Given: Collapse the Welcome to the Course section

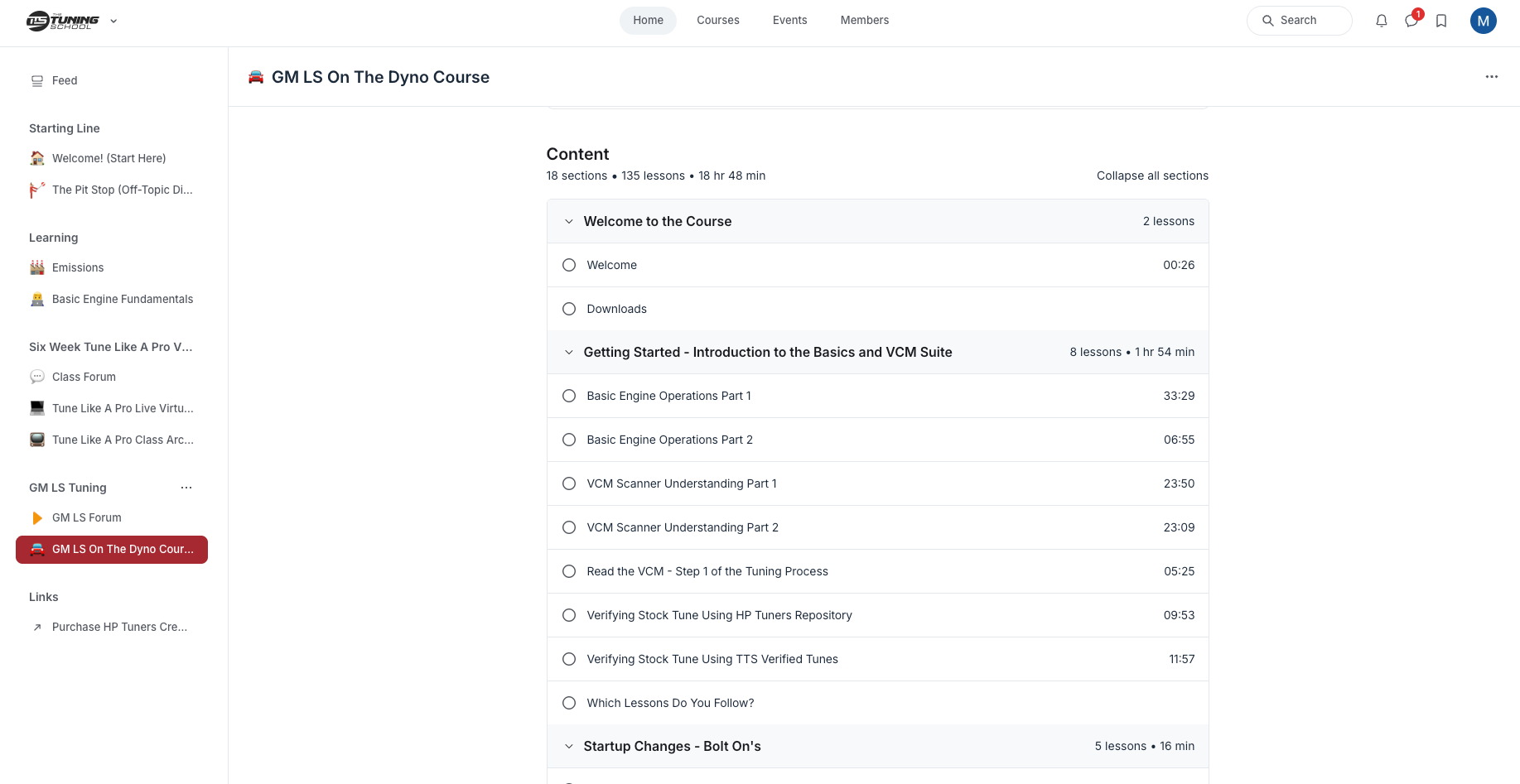Looking at the screenshot, I should pos(569,222).
